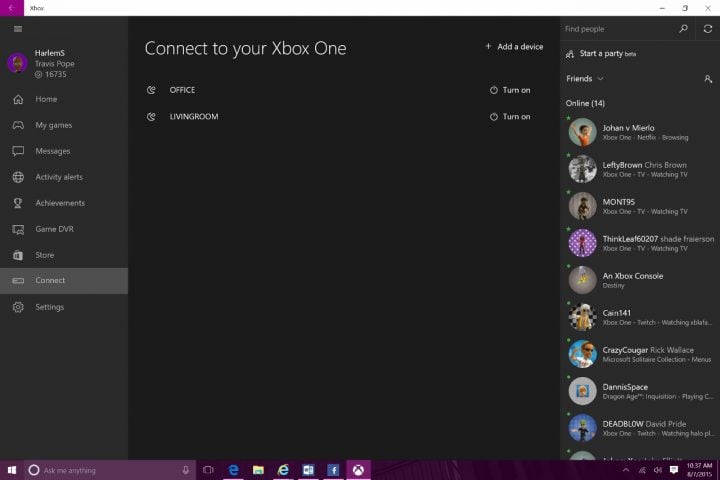Click the Settings gear icon

click(x=18, y=307)
